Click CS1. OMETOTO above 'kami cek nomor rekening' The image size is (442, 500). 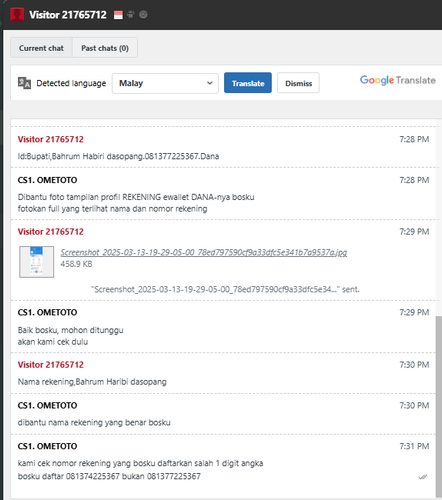(47, 446)
